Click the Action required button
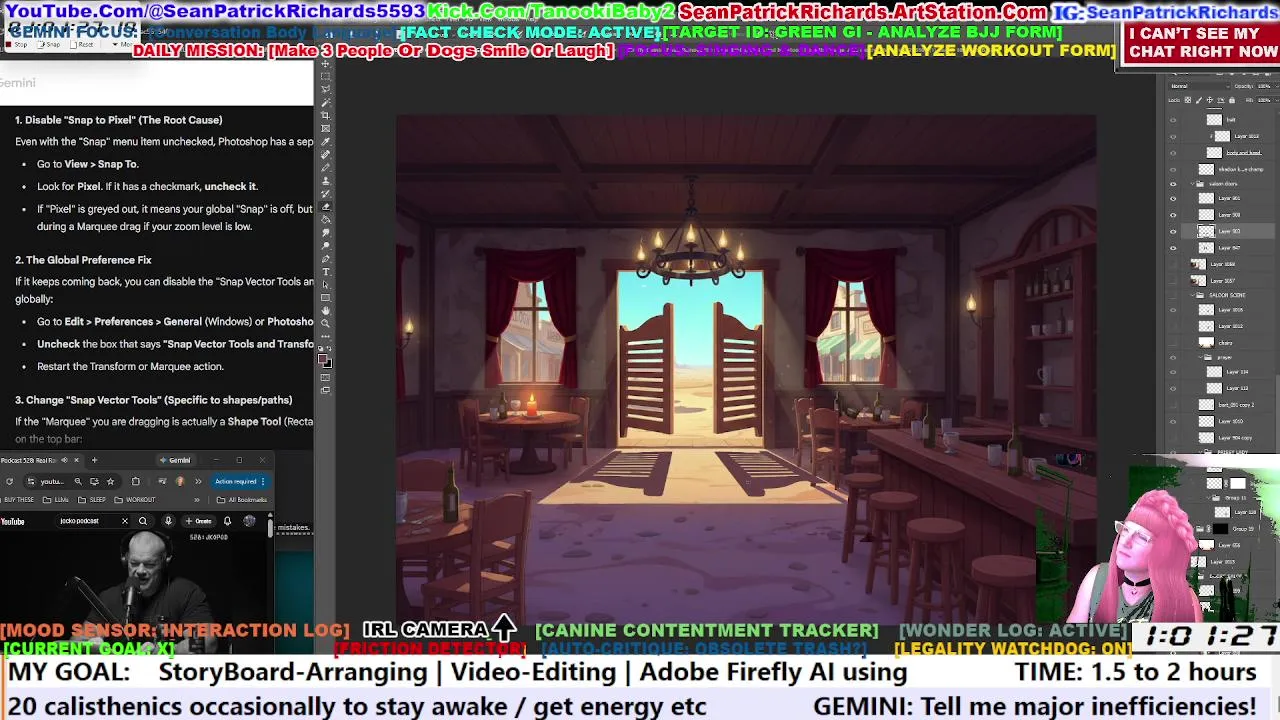The width and height of the screenshot is (1280, 720). [x=236, y=482]
